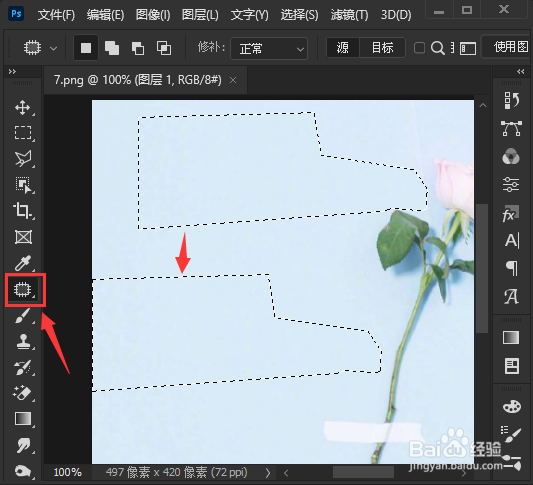This screenshot has width=533, height=485.
Task: Open the Color palette panel icon
Action: 512,406
